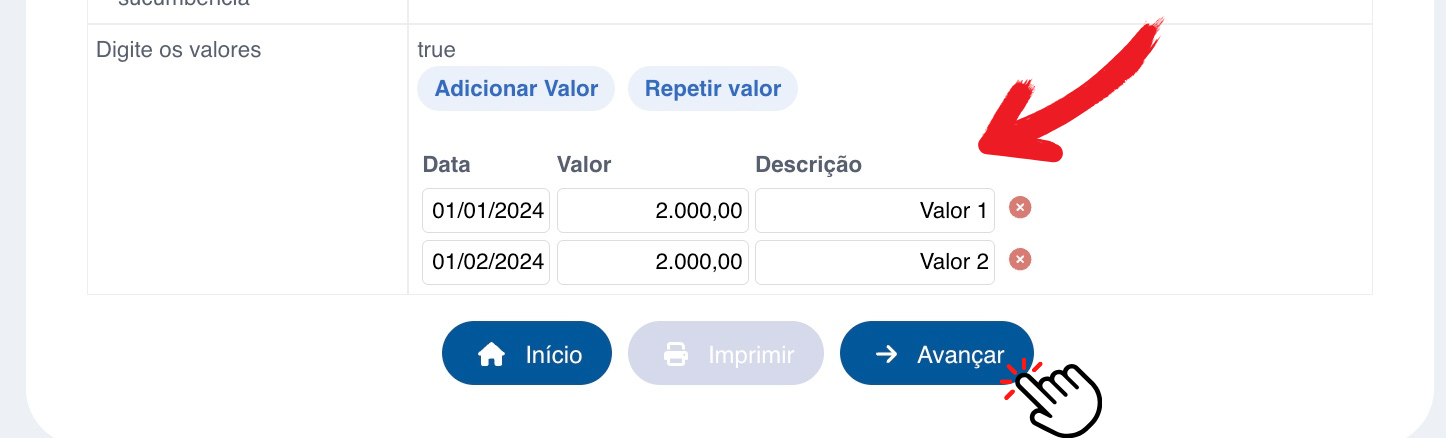Click the printer icon on Imprimir button

(677, 354)
